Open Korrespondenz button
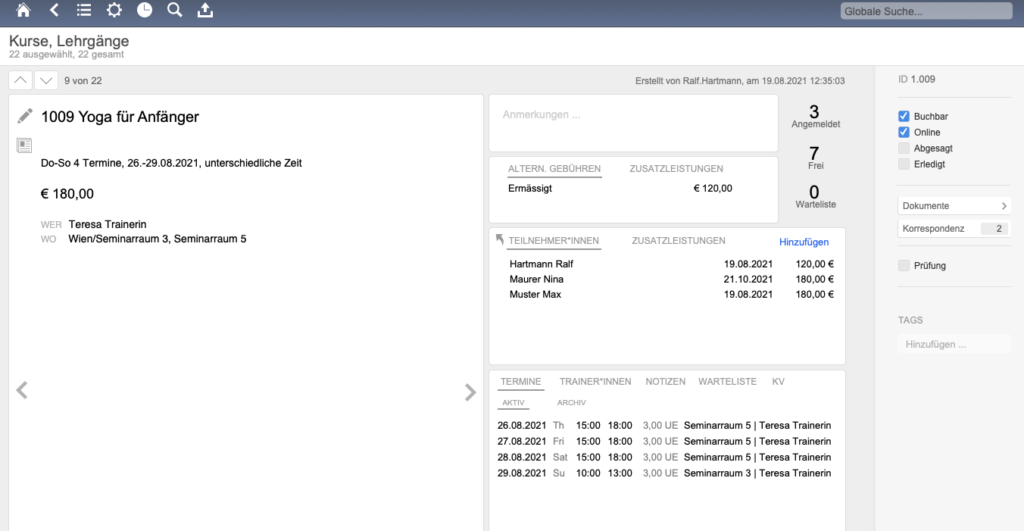Viewport: 1024px width, 531px height. [x=954, y=229]
